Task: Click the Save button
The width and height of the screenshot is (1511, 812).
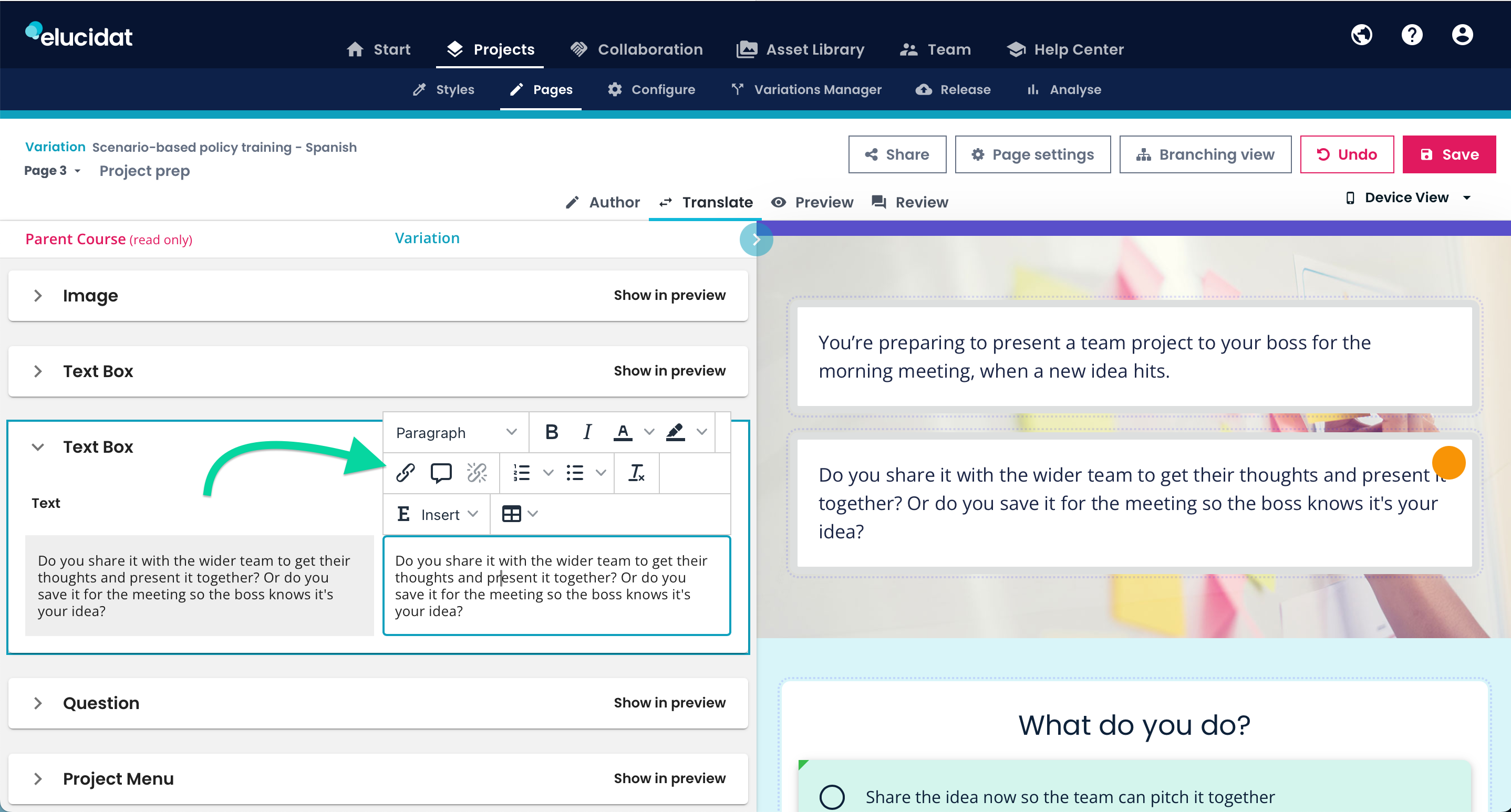Action: click(x=1449, y=154)
